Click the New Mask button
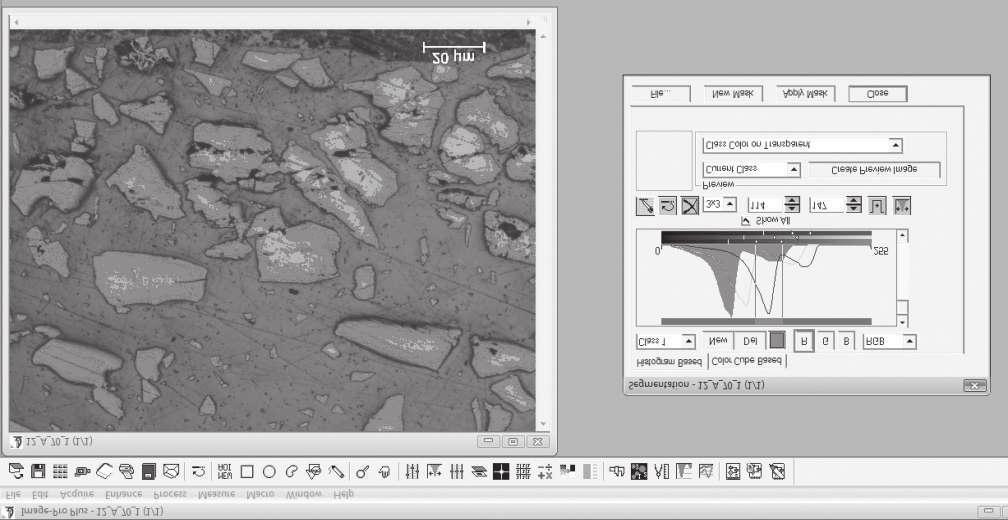 pos(733,93)
